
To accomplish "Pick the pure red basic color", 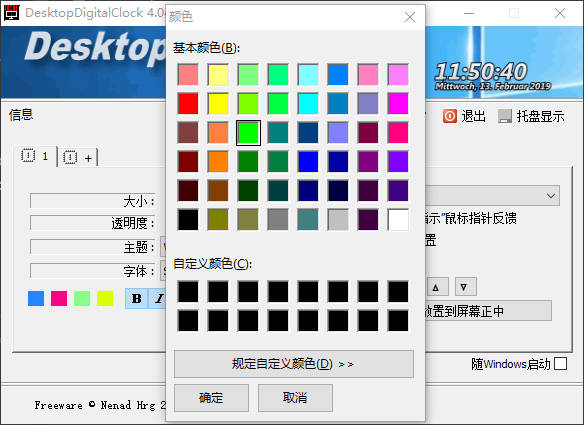I will [188, 104].
